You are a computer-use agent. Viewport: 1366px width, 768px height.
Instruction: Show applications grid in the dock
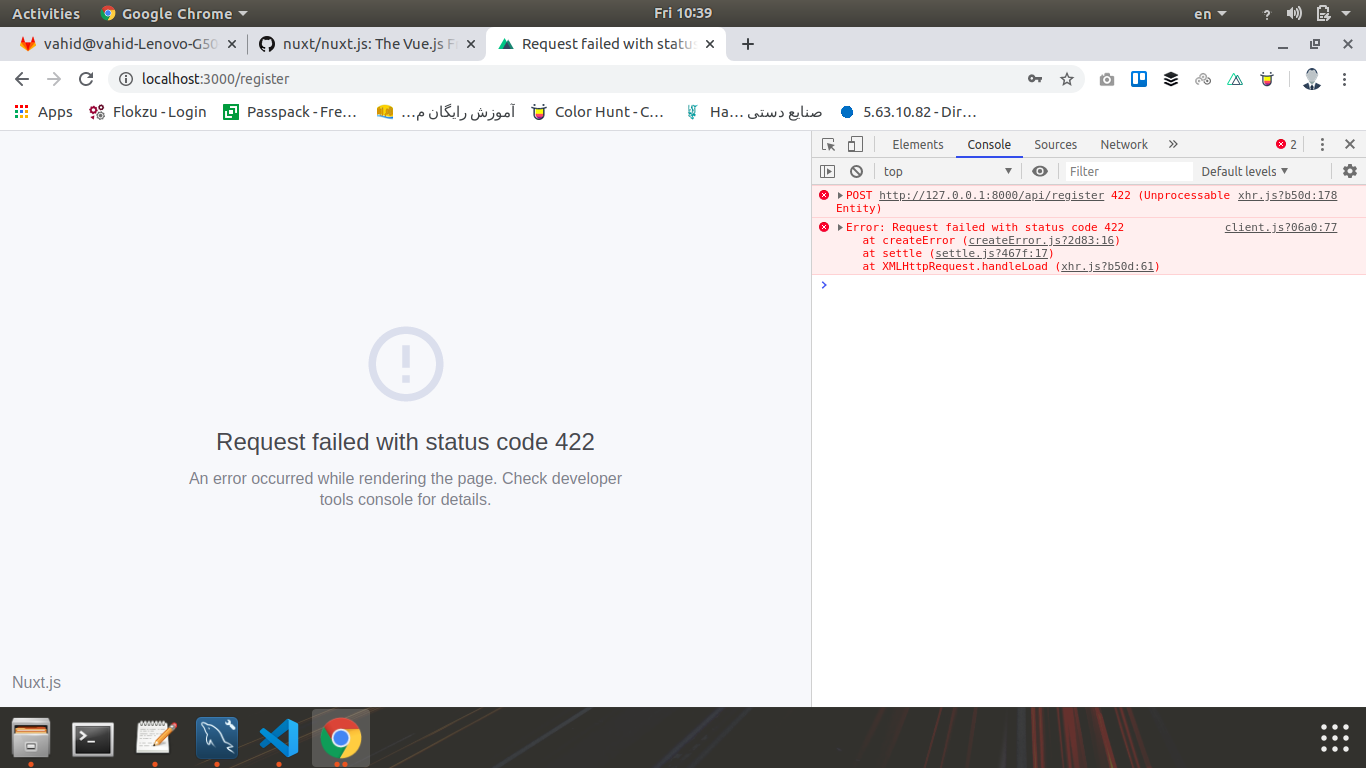(x=1335, y=738)
